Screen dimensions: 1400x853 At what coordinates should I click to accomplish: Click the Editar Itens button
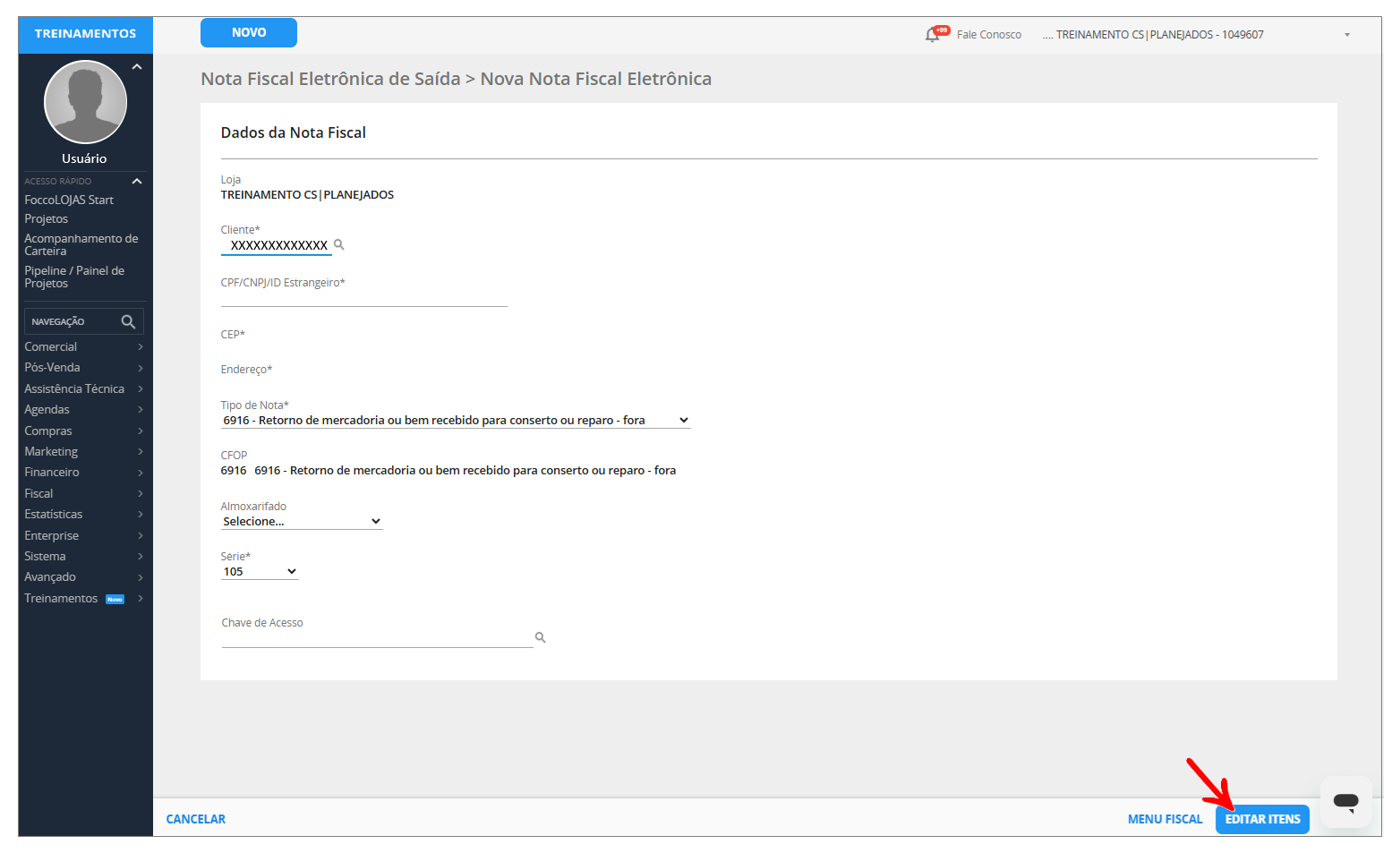pyautogui.click(x=1262, y=819)
